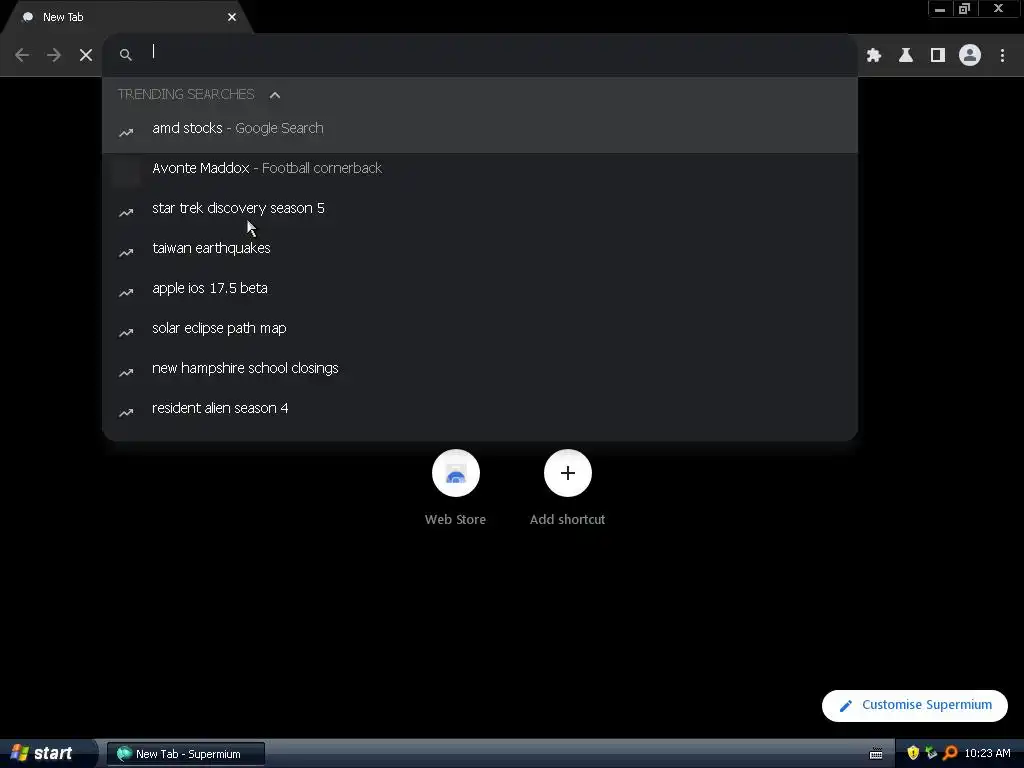Select the New Tab browser tab

pyautogui.click(x=127, y=17)
